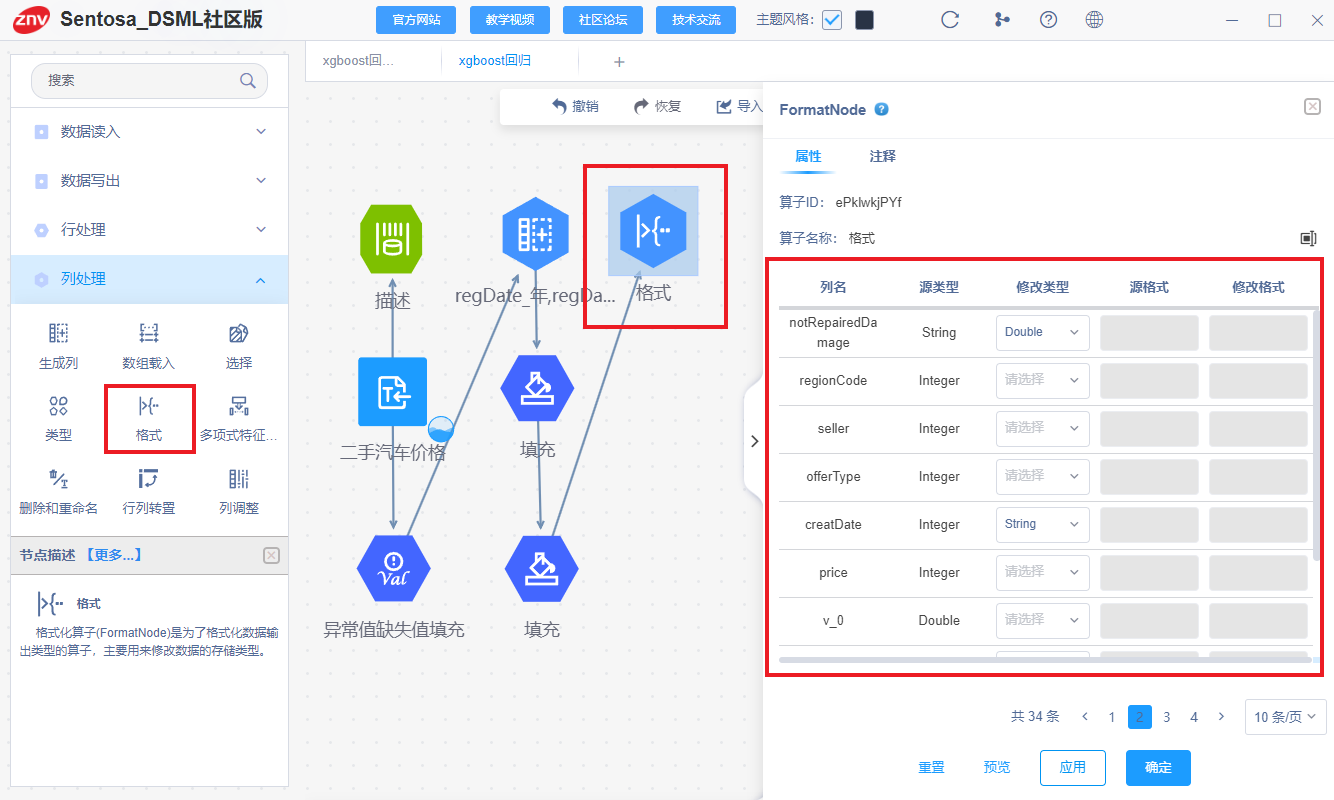
Task: Click the search input field
Action: click(149, 81)
